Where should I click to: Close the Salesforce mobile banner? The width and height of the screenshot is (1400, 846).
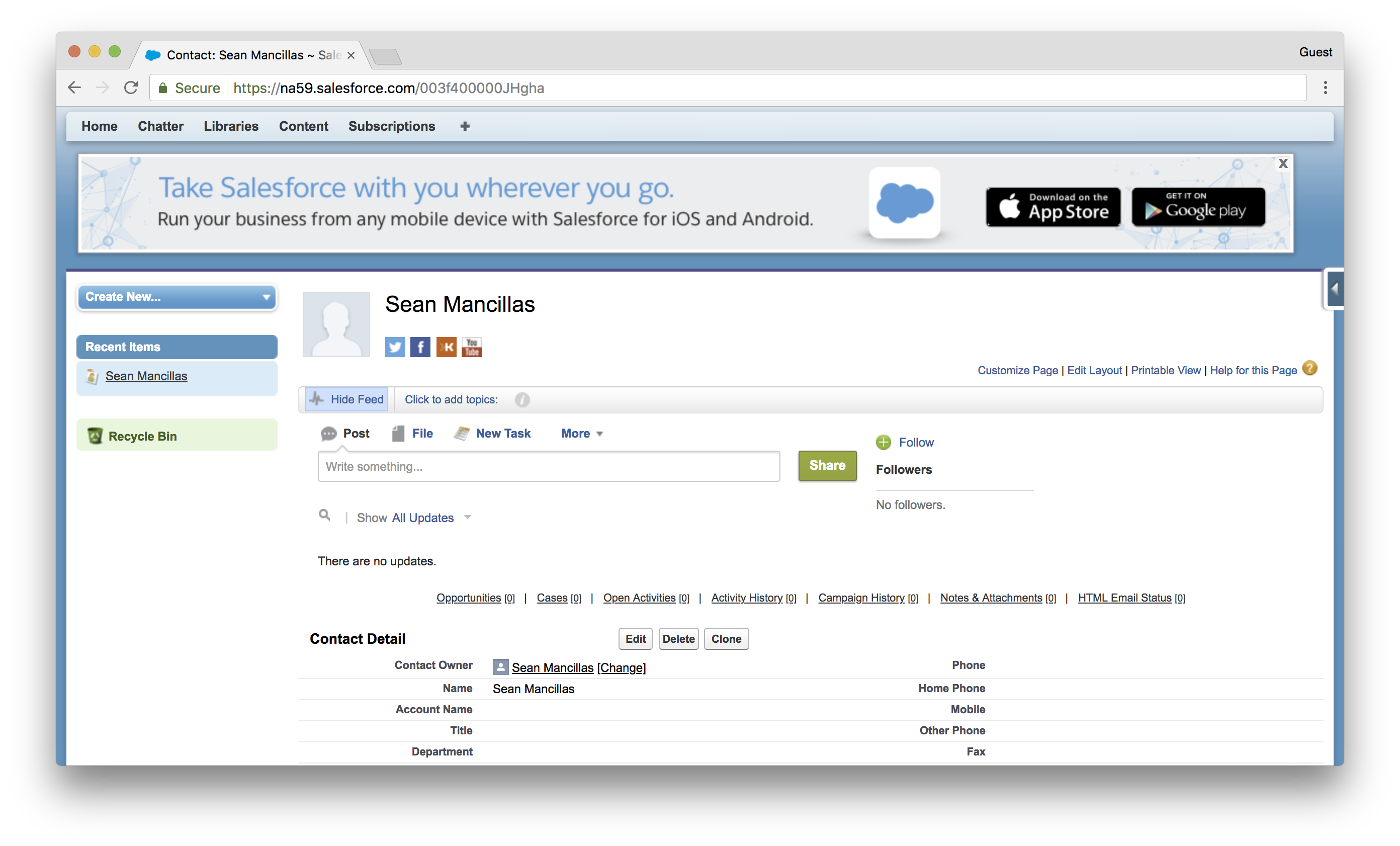(x=1283, y=164)
